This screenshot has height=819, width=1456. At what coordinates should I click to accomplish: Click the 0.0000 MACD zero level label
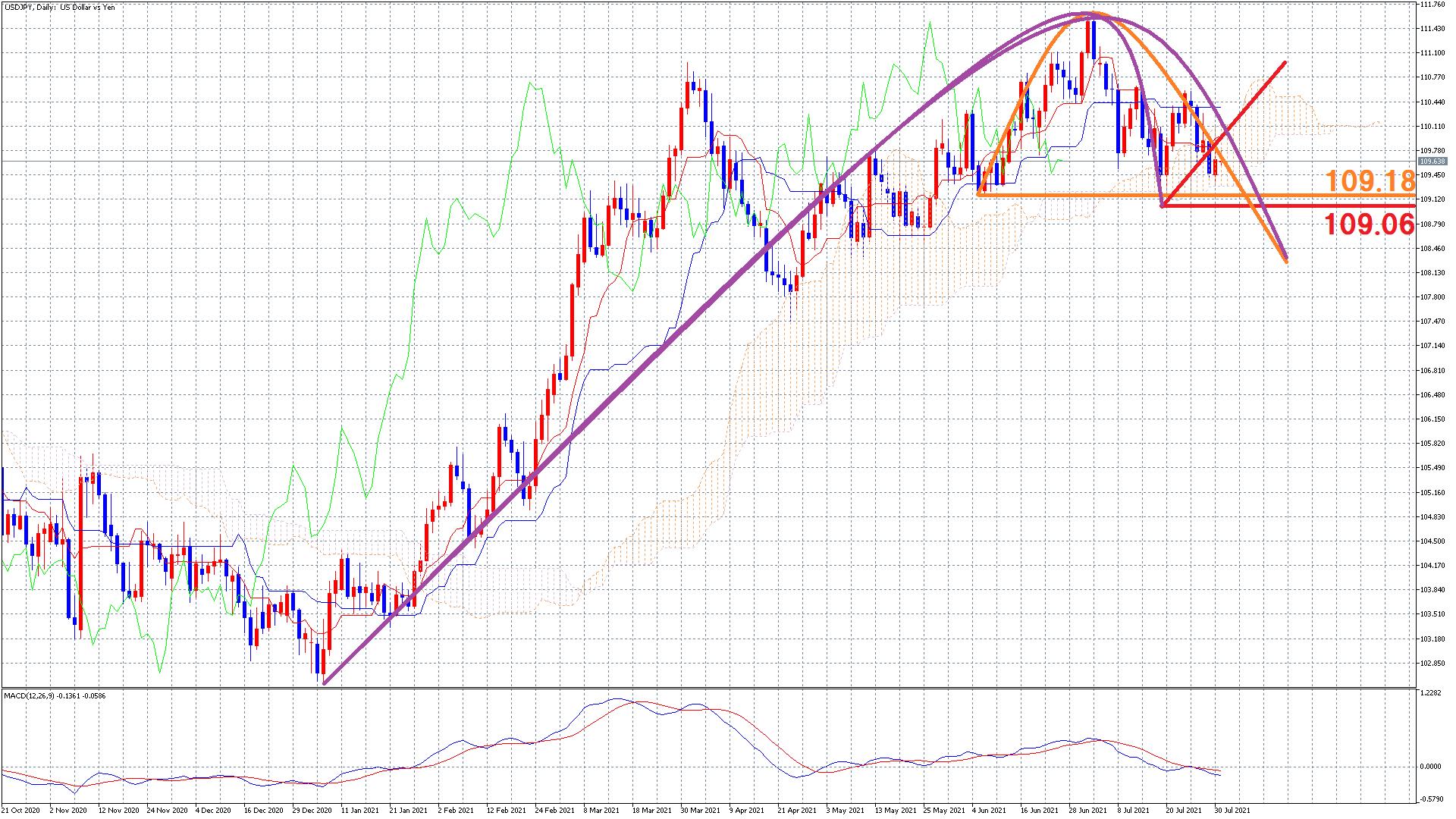pyautogui.click(x=1430, y=767)
